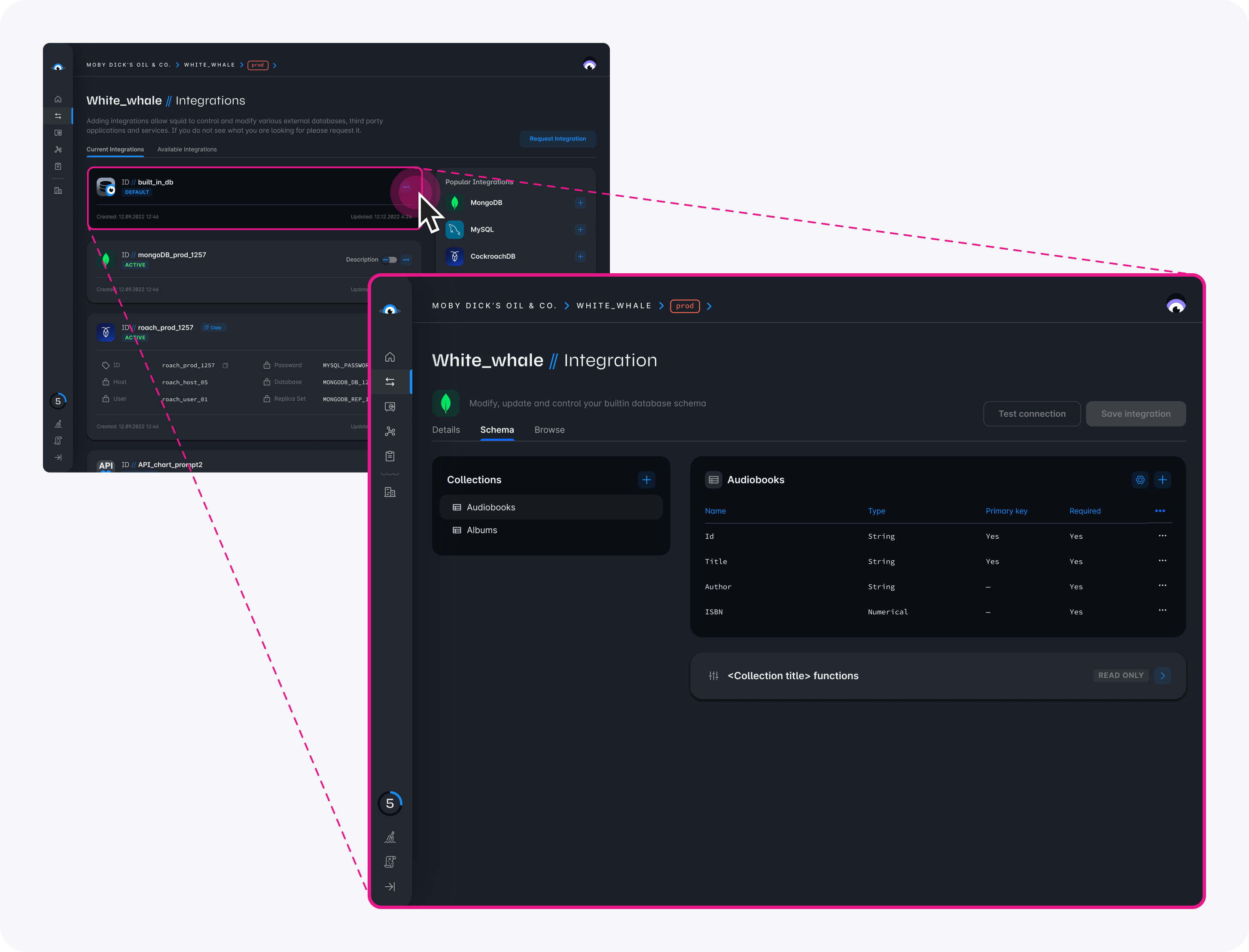Select Integrations arrows icon in front sidebar
The image size is (1249, 952).
(390, 382)
